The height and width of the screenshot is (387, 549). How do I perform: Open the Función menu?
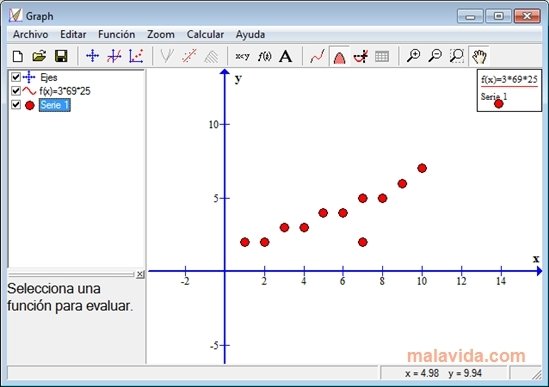[117, 34]
